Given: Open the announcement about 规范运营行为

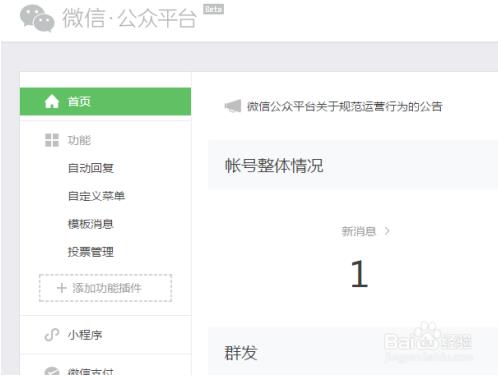Looking at the screenshot, I should 344,107.
